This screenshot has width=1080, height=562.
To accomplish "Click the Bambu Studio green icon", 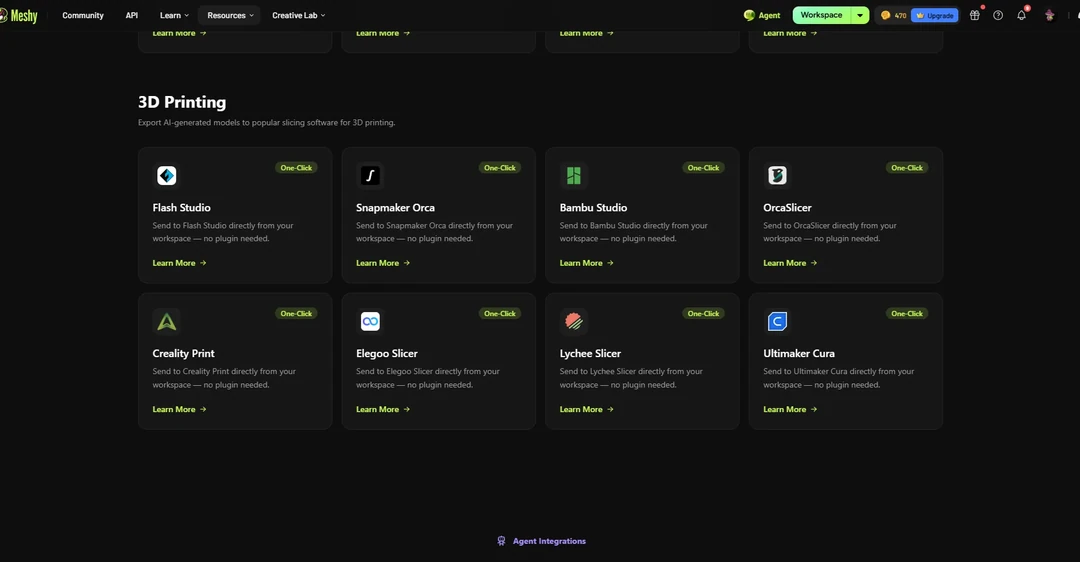I will pyautogui.click(x=574, y=176).
